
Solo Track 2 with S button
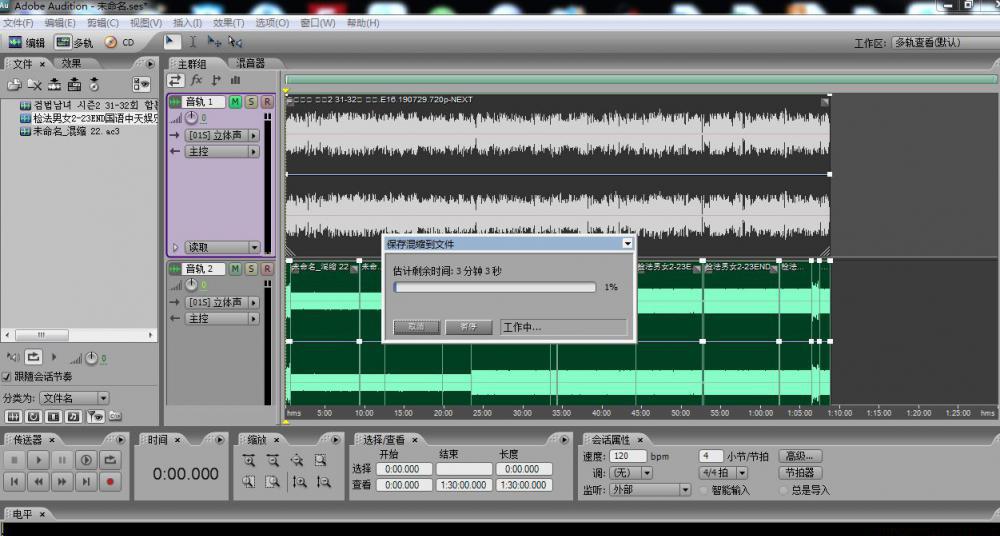tap(251, 269)
